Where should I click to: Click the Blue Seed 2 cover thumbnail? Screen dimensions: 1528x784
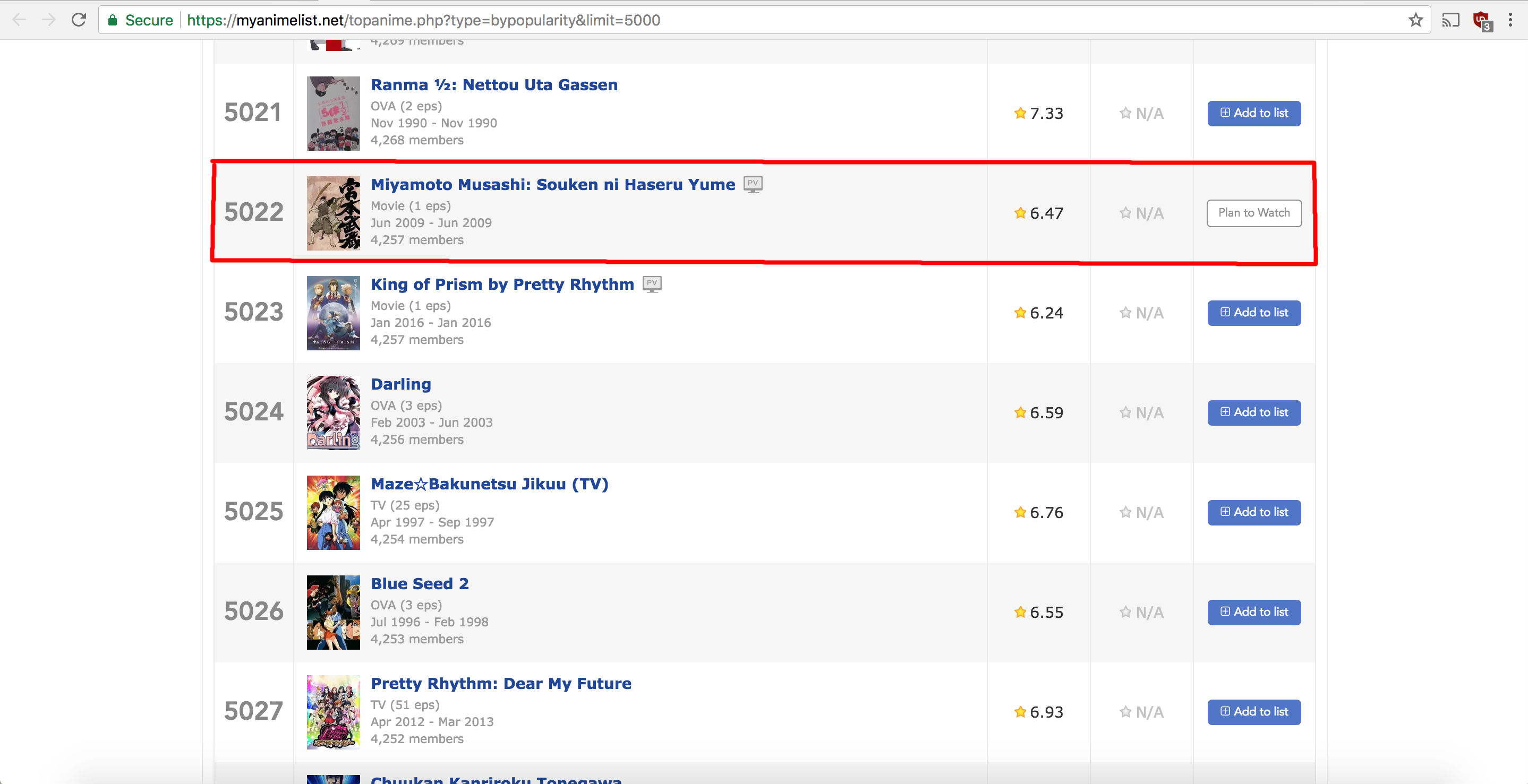tap(334, 612)
